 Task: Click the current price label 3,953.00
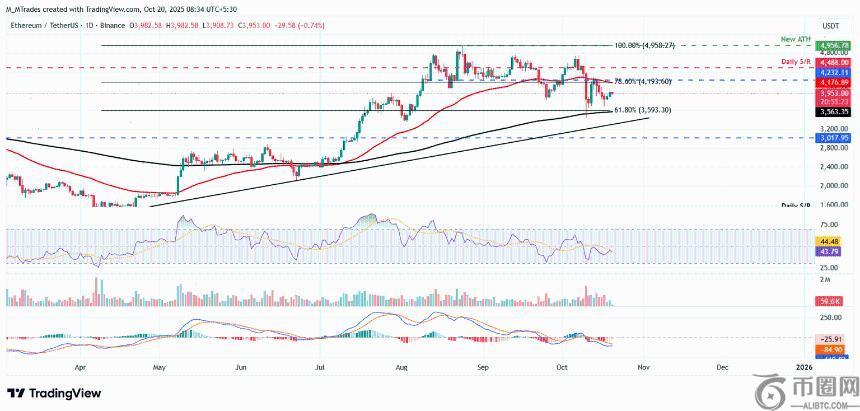coord(832,93)
